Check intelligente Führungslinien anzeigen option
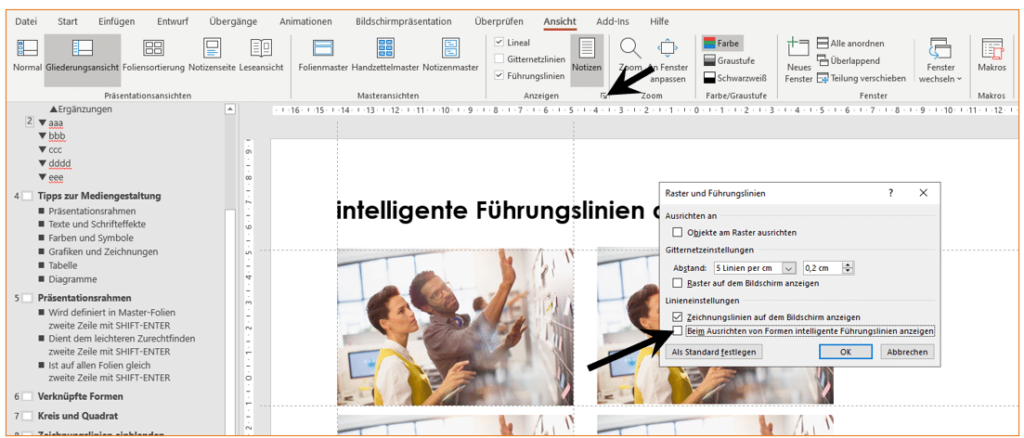This screenshot has height=438, width=1024. point(677,332)
